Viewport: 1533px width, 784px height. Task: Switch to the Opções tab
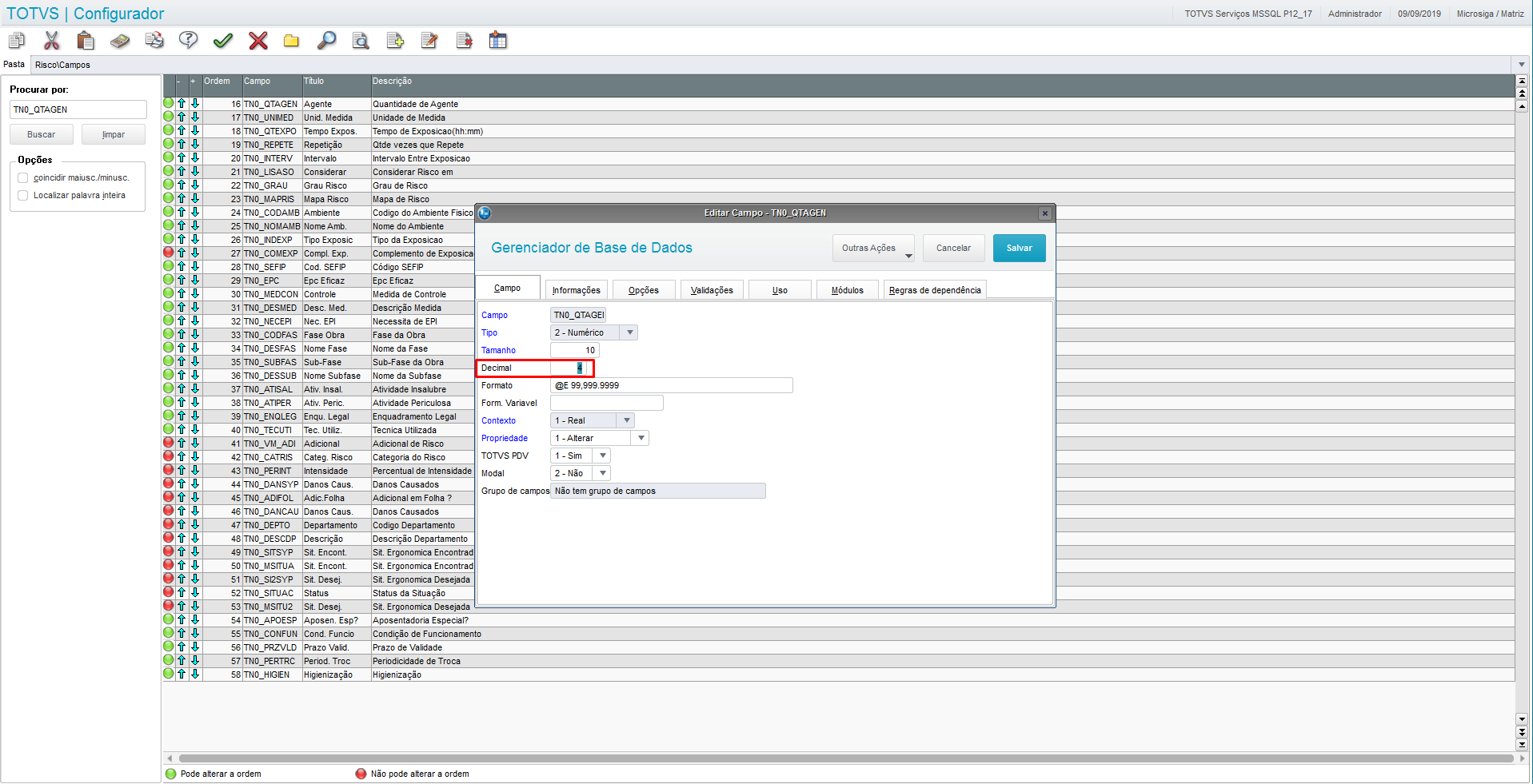point(644,290)
